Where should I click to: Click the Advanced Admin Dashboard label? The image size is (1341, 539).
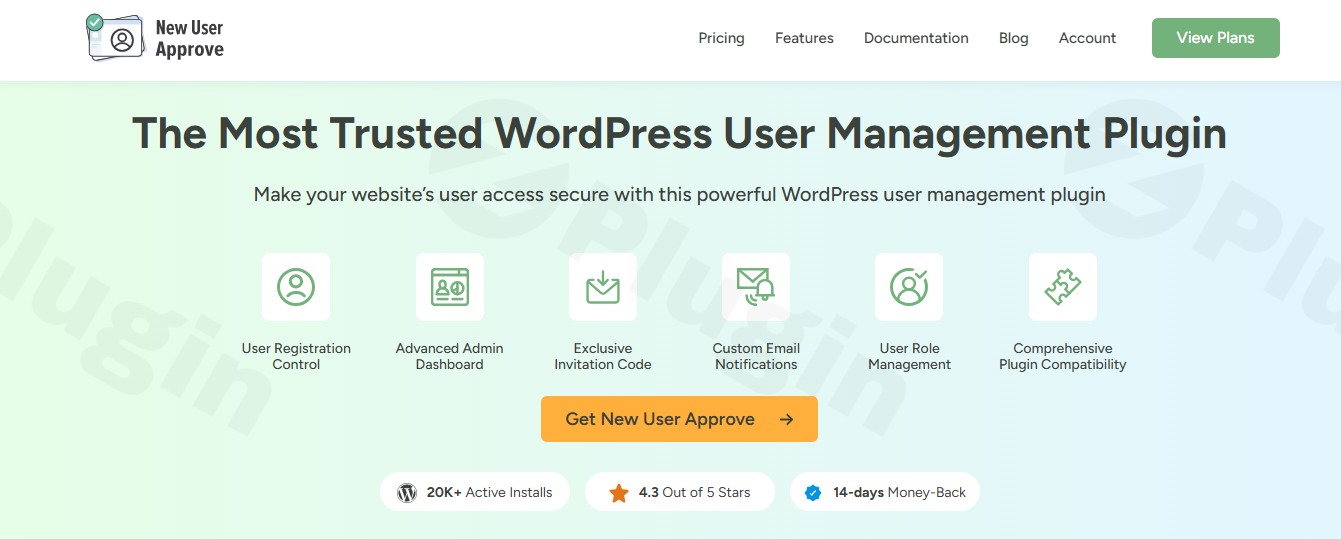coord(449,356)
